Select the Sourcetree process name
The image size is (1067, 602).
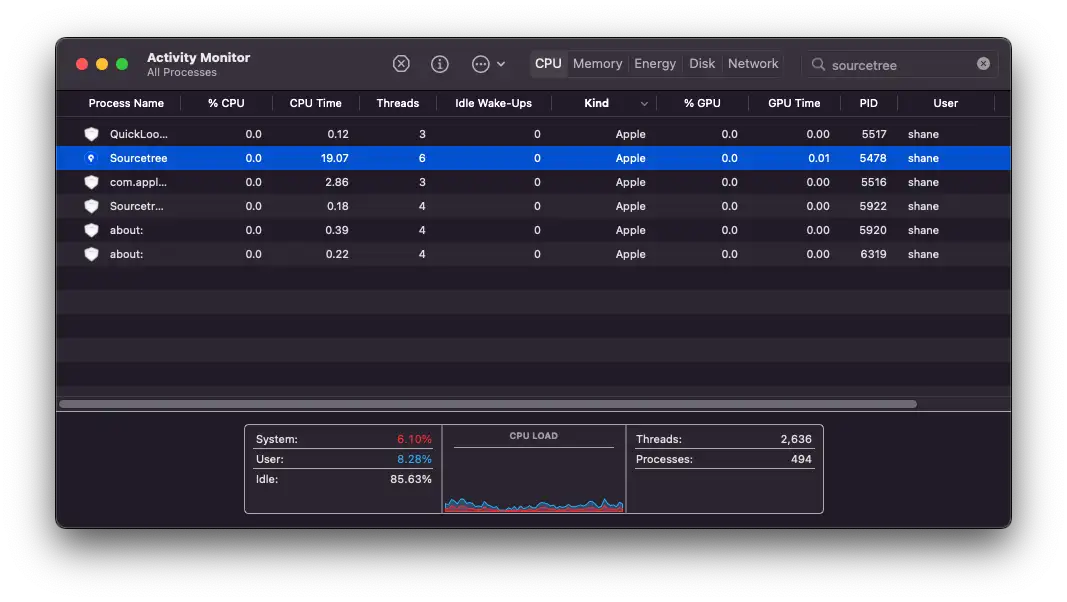(x=138, y=158)
